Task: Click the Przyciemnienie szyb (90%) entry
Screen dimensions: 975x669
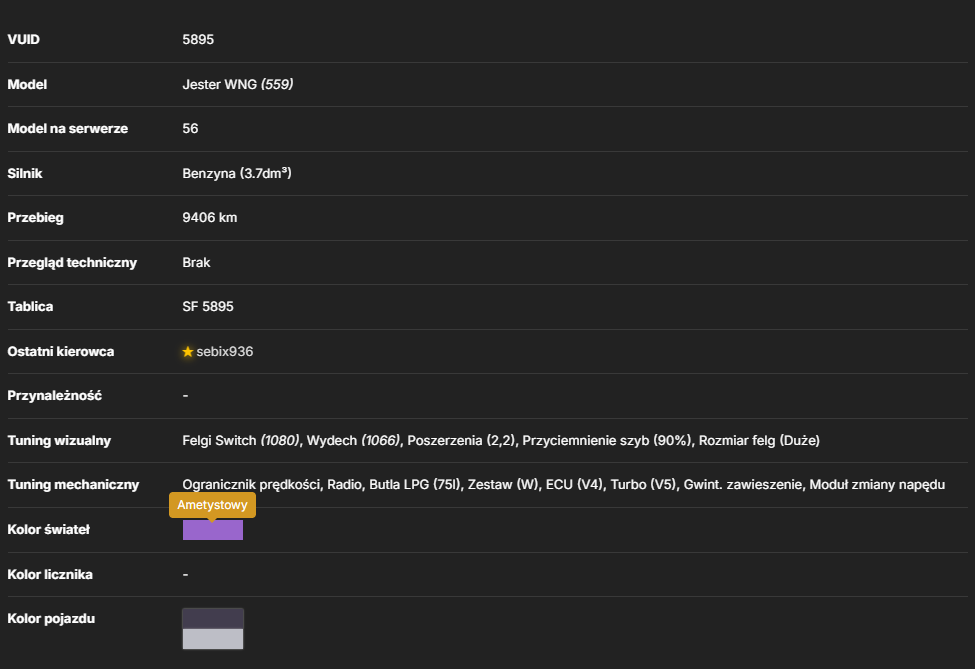Action: click(x=606, y=441)
